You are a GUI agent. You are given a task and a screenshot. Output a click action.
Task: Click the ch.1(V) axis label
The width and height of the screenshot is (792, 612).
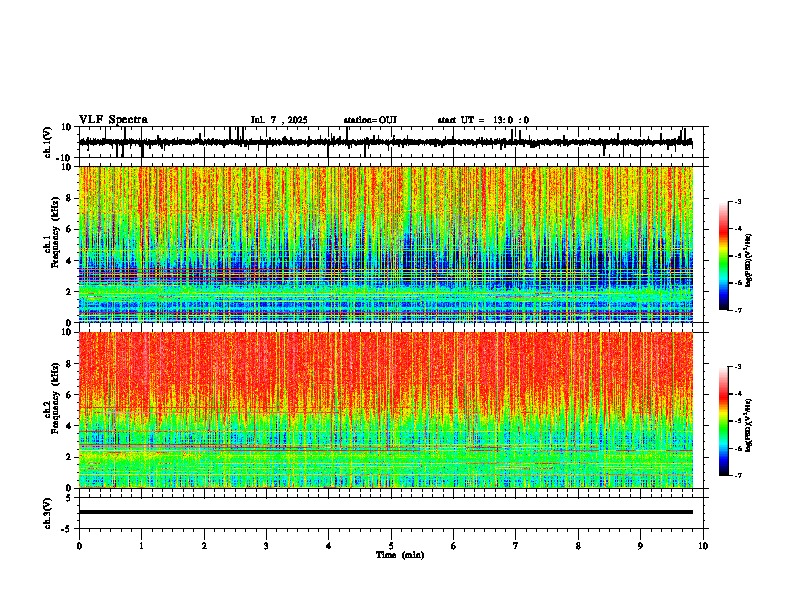pos(48,142)
